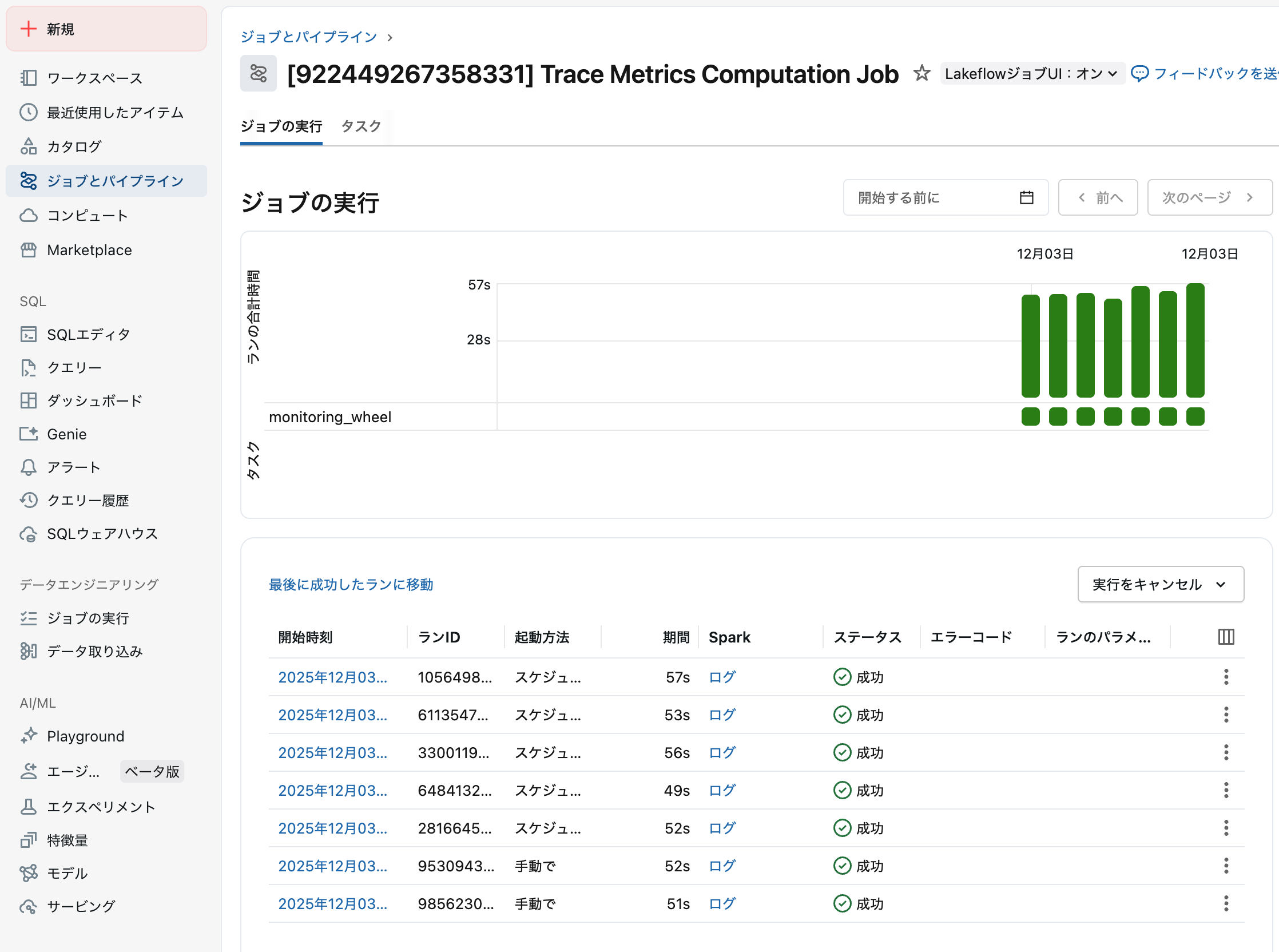Open the Dashboards sidebar icon
Screen dimensions: 1279x952
[29, 400]
